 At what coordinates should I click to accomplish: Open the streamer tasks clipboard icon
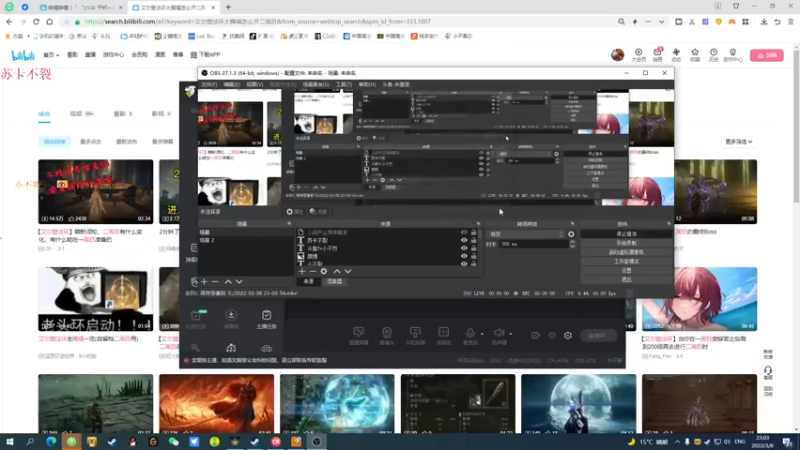click(266, 315)
